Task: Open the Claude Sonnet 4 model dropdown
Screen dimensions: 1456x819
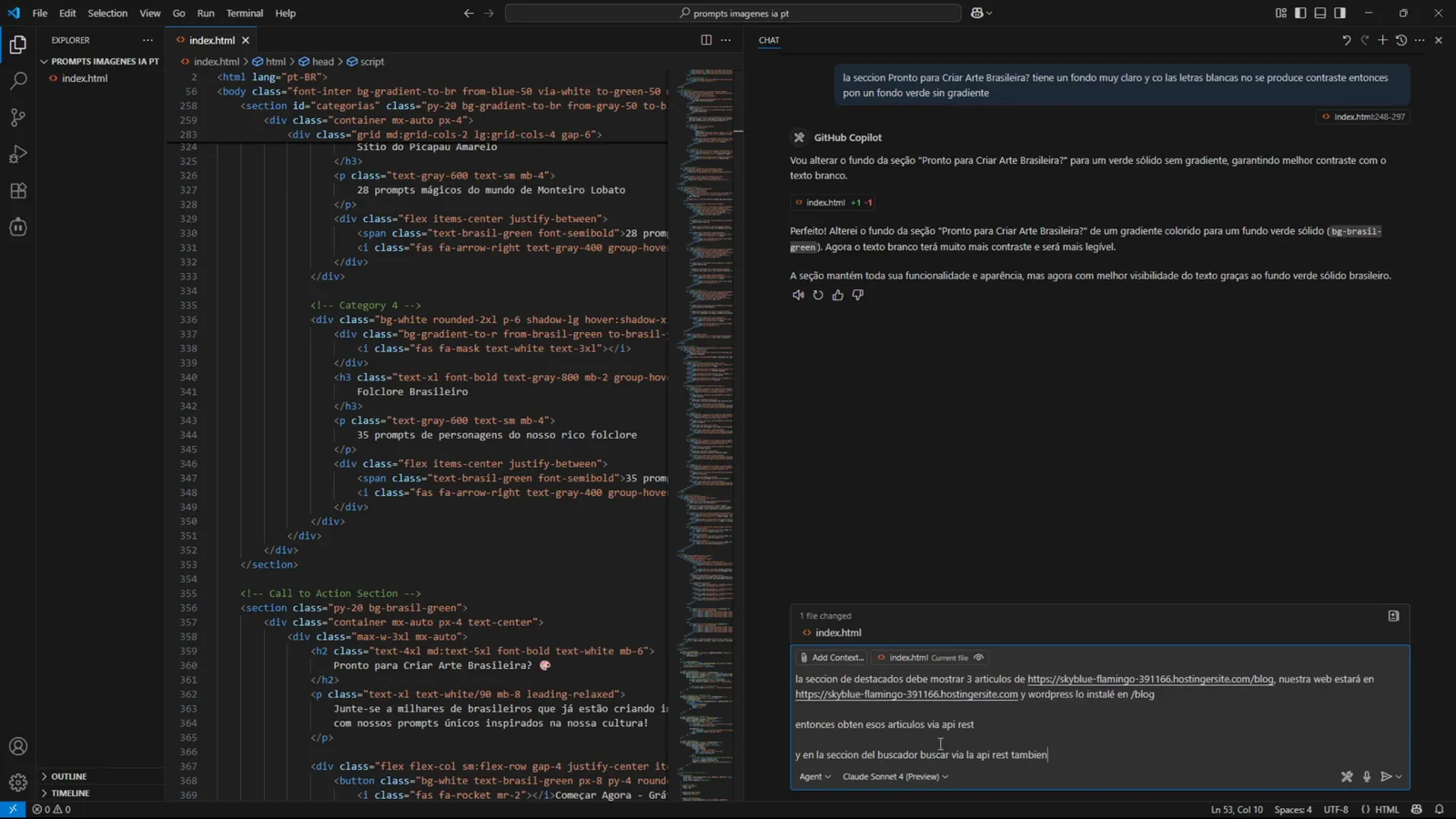Action: coord(895,776)
